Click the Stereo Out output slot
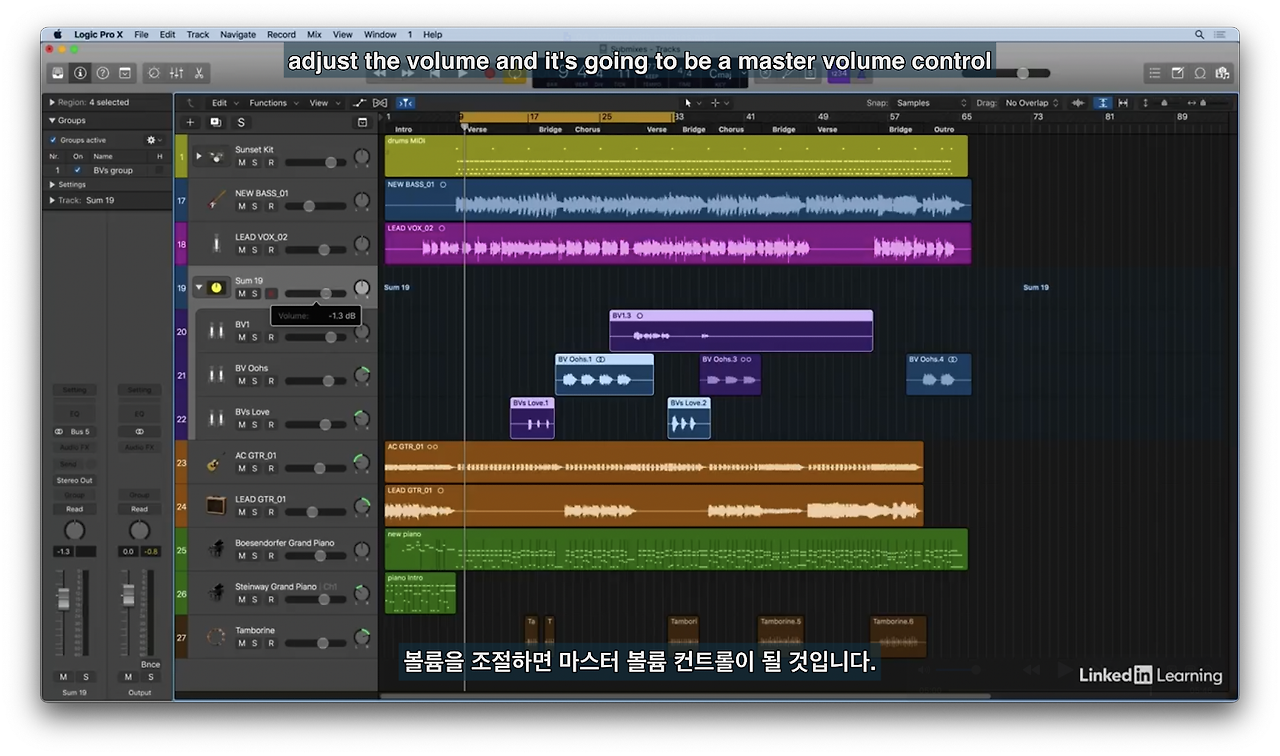 click(74, 480)
